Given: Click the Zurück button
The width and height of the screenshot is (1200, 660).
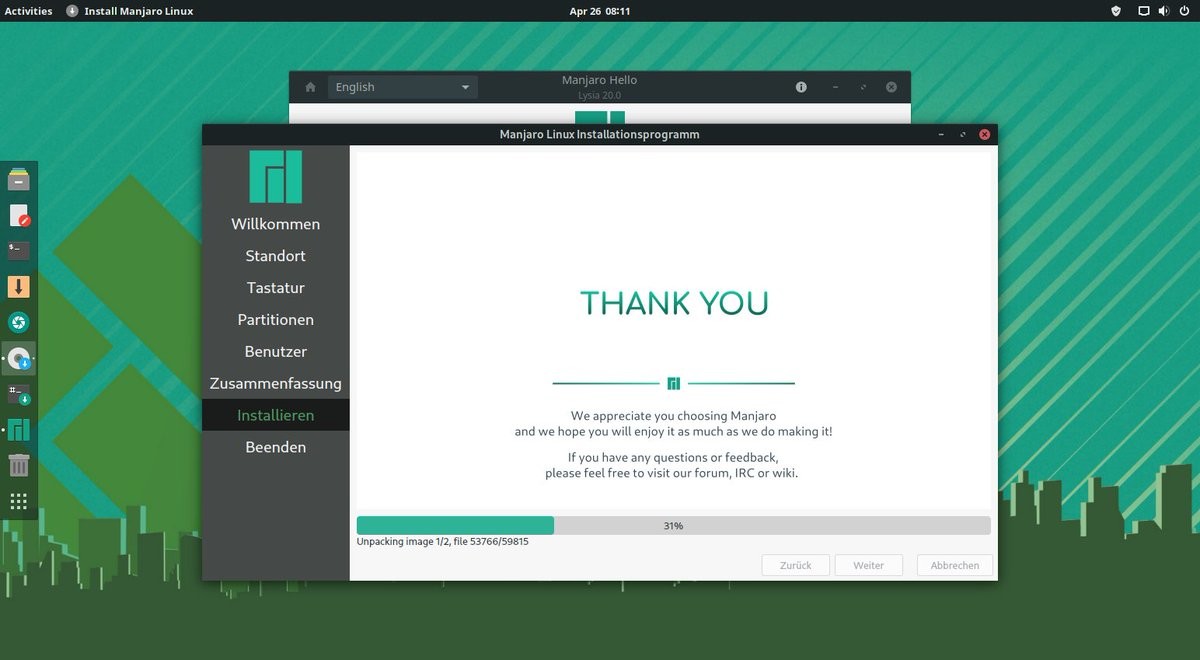Looking at the screenshot, I should pos(795,565).
